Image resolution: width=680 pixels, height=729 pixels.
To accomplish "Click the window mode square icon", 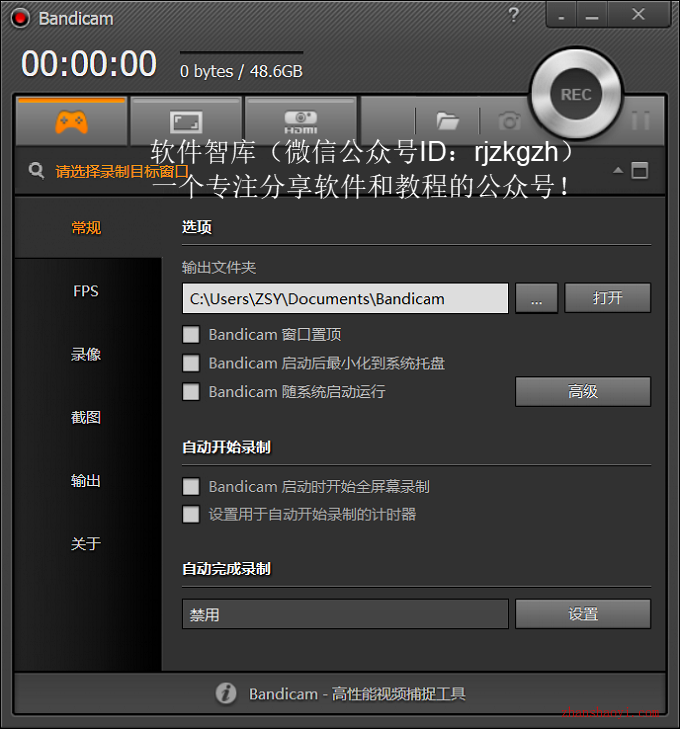I will pos(640,171).
